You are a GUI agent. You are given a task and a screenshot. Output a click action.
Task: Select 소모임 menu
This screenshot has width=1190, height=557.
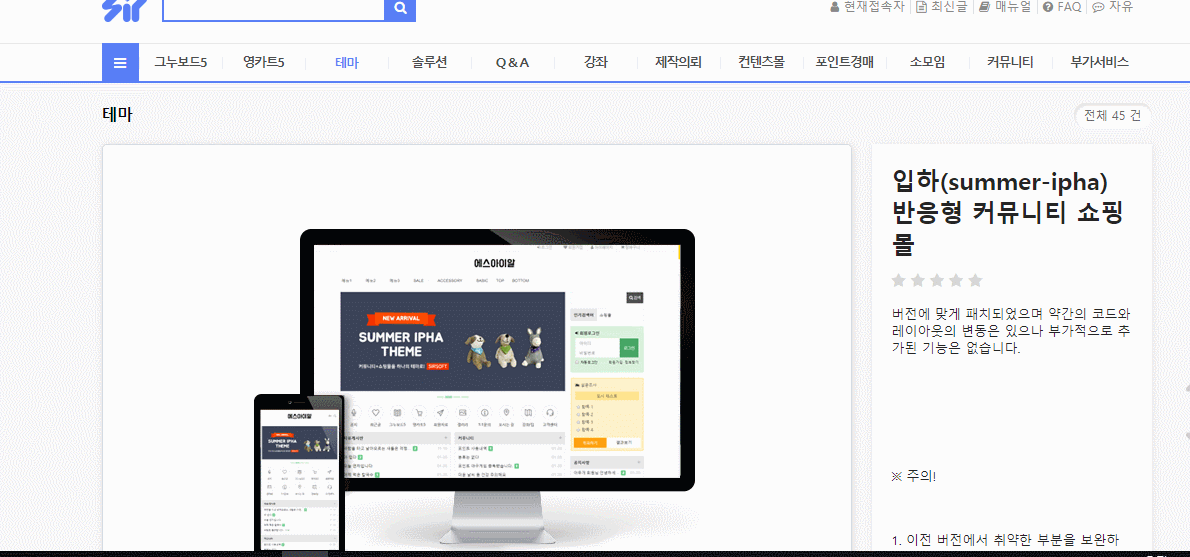[927, 62]
